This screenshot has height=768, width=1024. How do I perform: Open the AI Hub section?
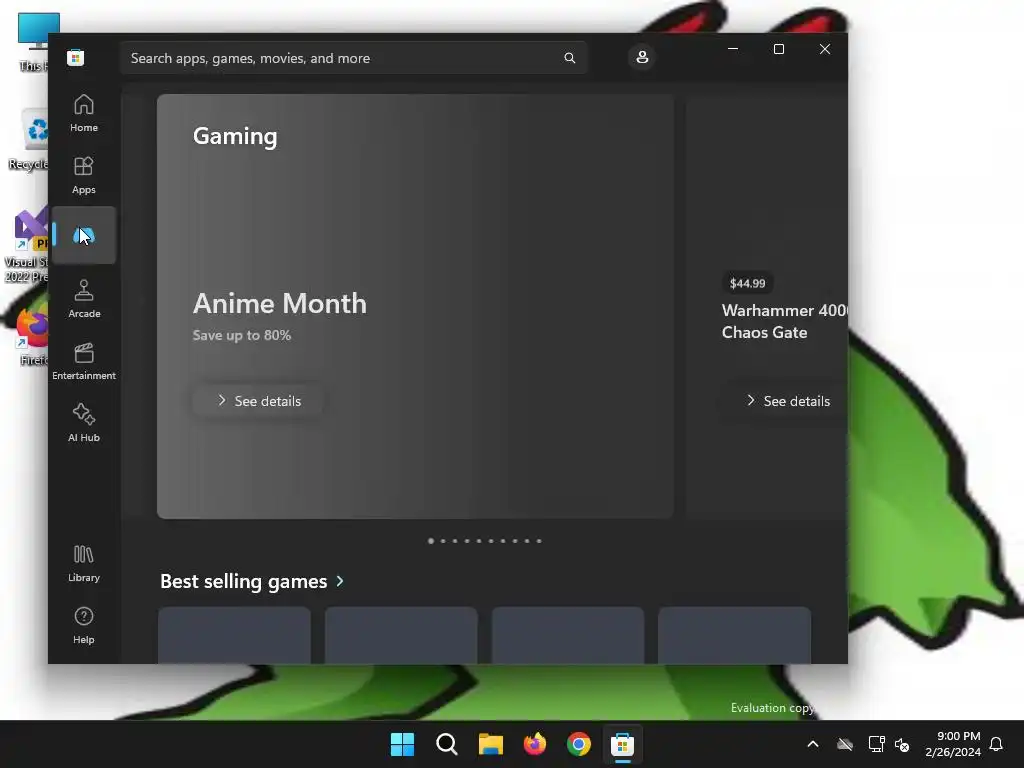[84, 423]
